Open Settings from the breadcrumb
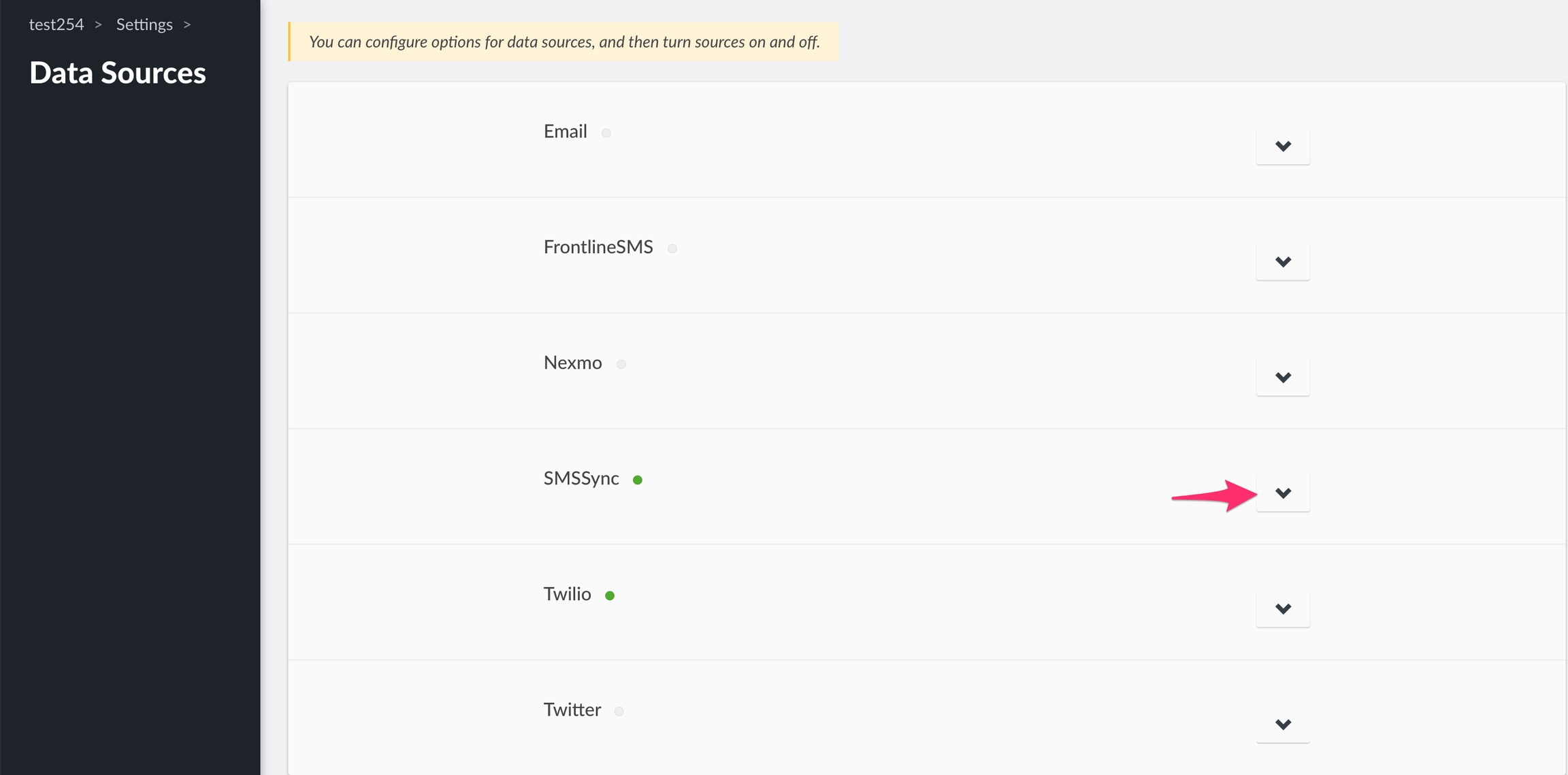The image size is (1568, 775). tap(144, 24)
